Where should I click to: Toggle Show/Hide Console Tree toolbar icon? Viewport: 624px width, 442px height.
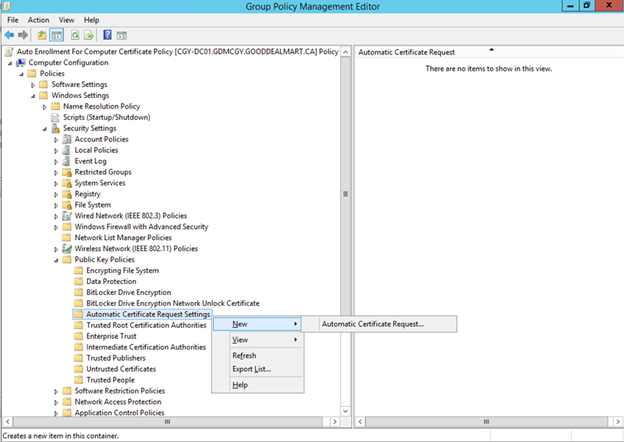[x=57, y=34]
